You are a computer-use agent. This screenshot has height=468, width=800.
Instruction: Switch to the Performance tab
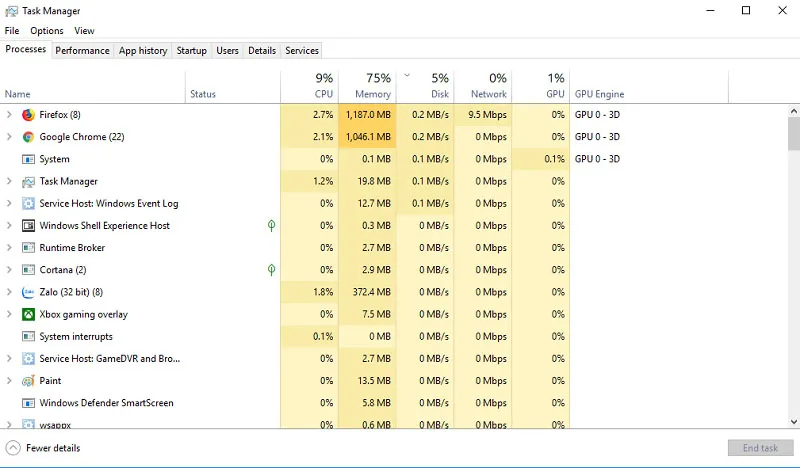[x=82, y=51]
